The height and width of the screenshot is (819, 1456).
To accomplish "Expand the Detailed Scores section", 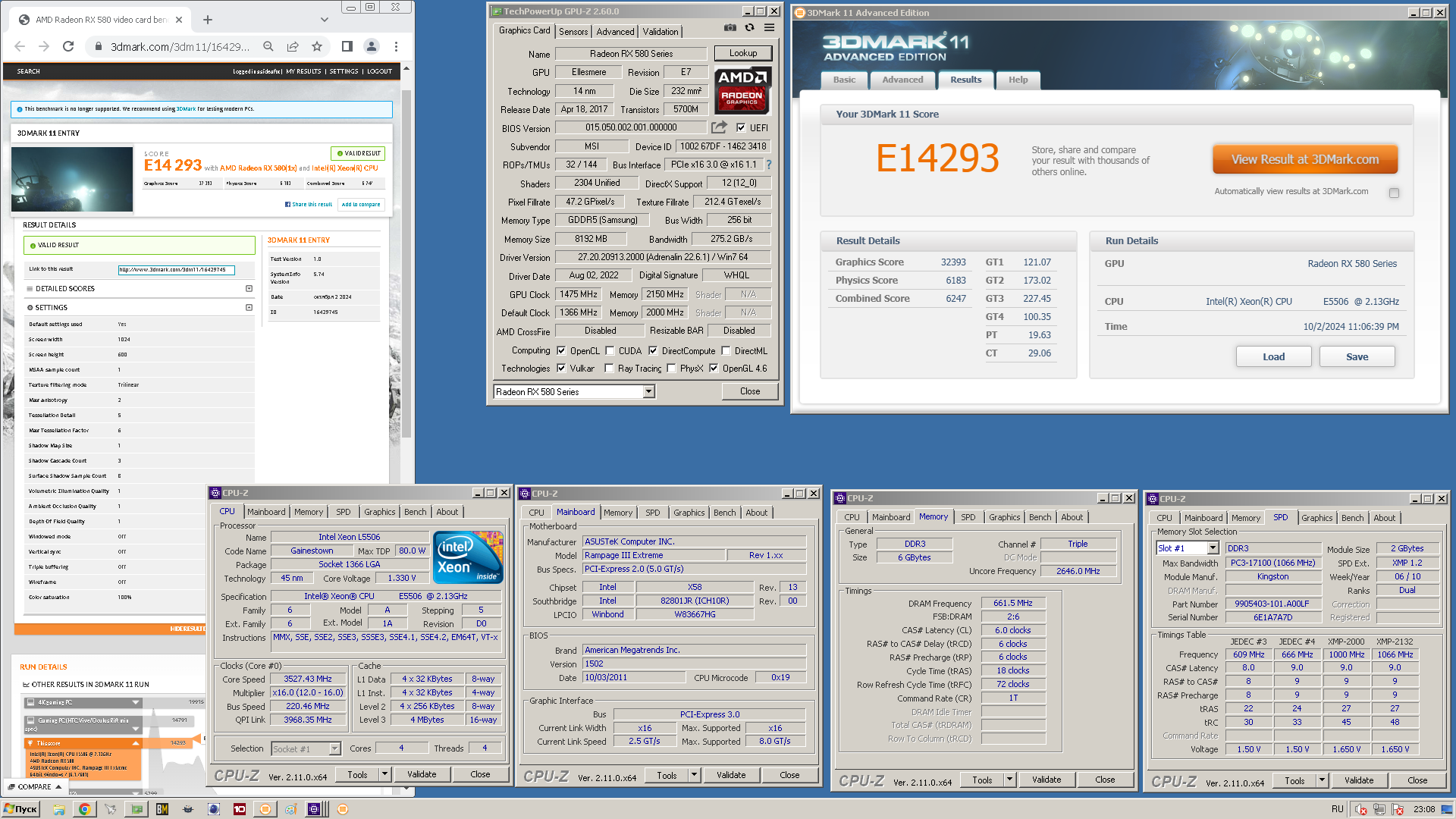I will click(x=249, y=288).
